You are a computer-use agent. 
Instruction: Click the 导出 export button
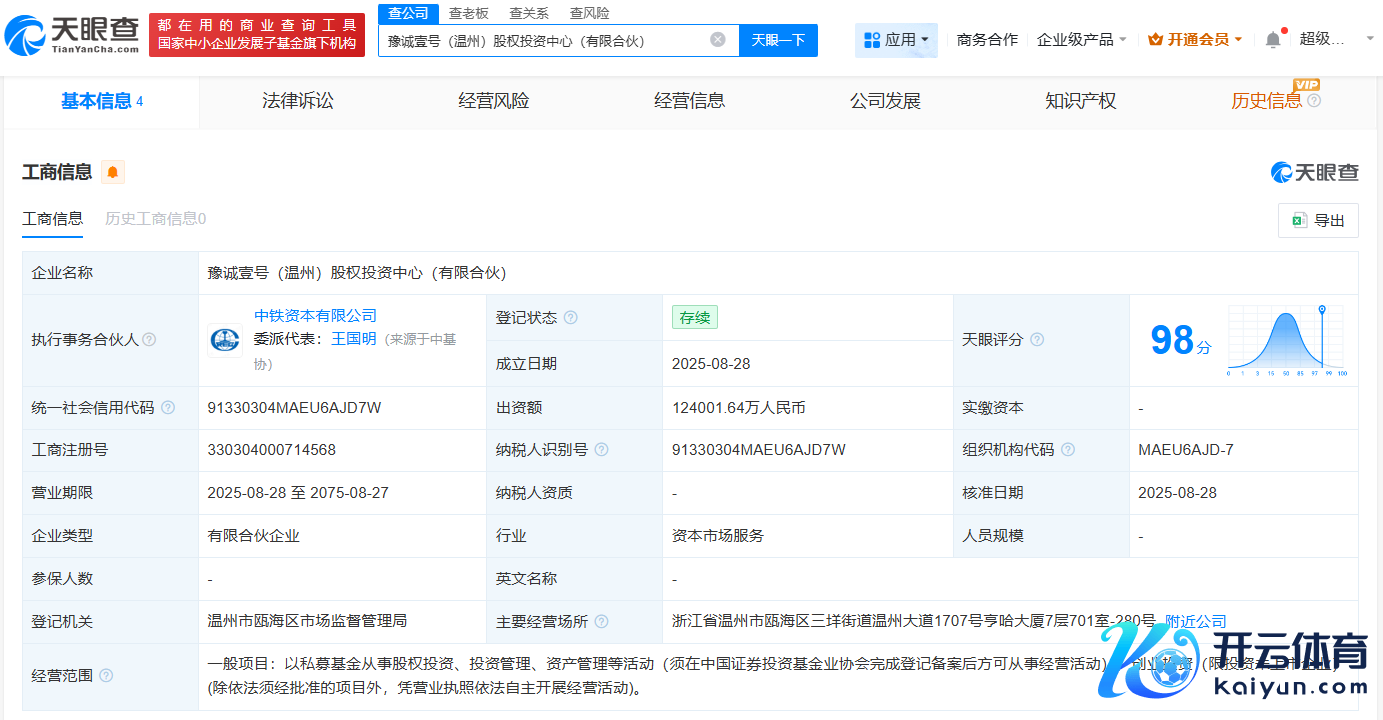[x=1318, y=221]
